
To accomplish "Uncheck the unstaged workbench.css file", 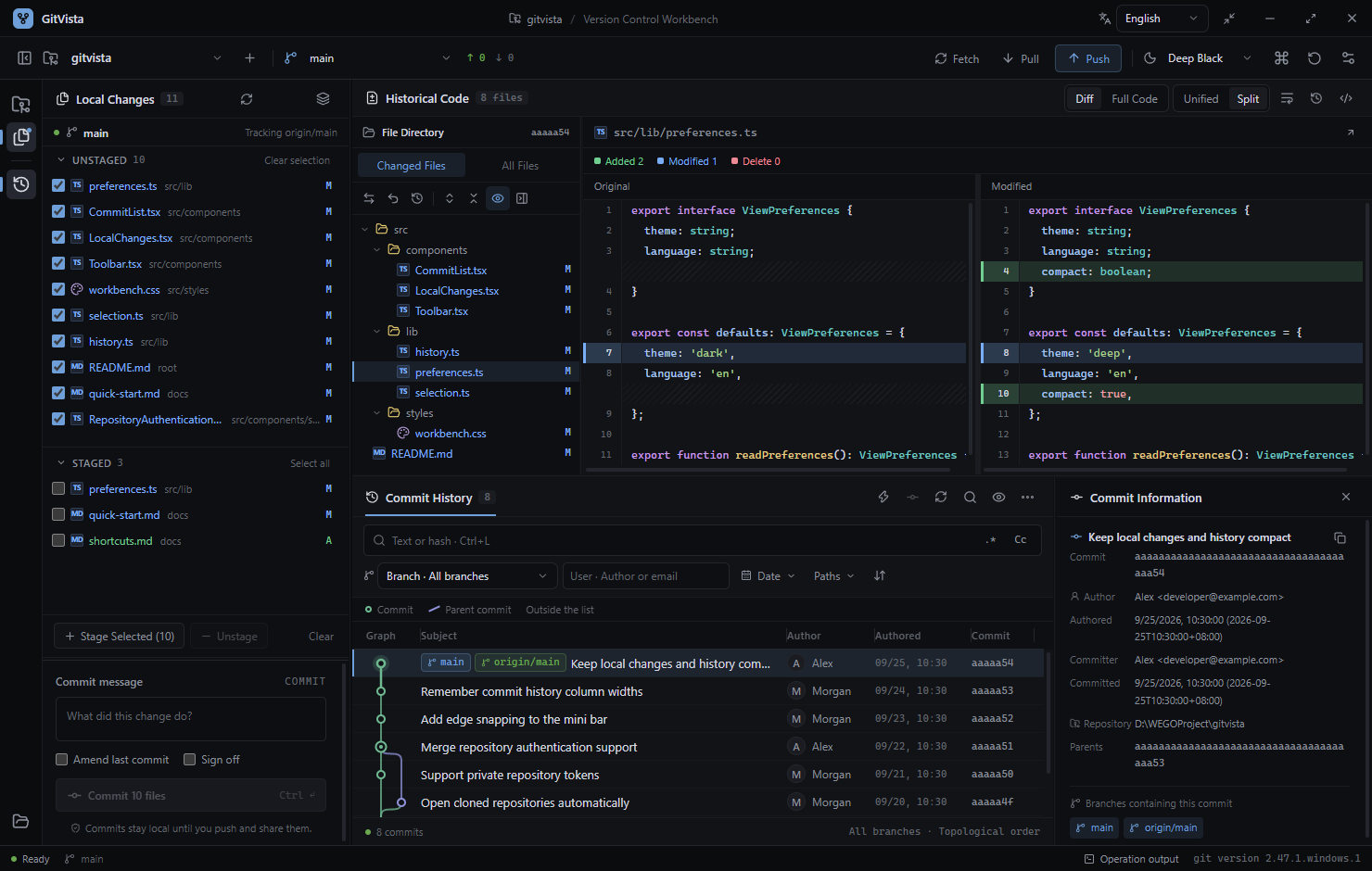I will 58,290.
